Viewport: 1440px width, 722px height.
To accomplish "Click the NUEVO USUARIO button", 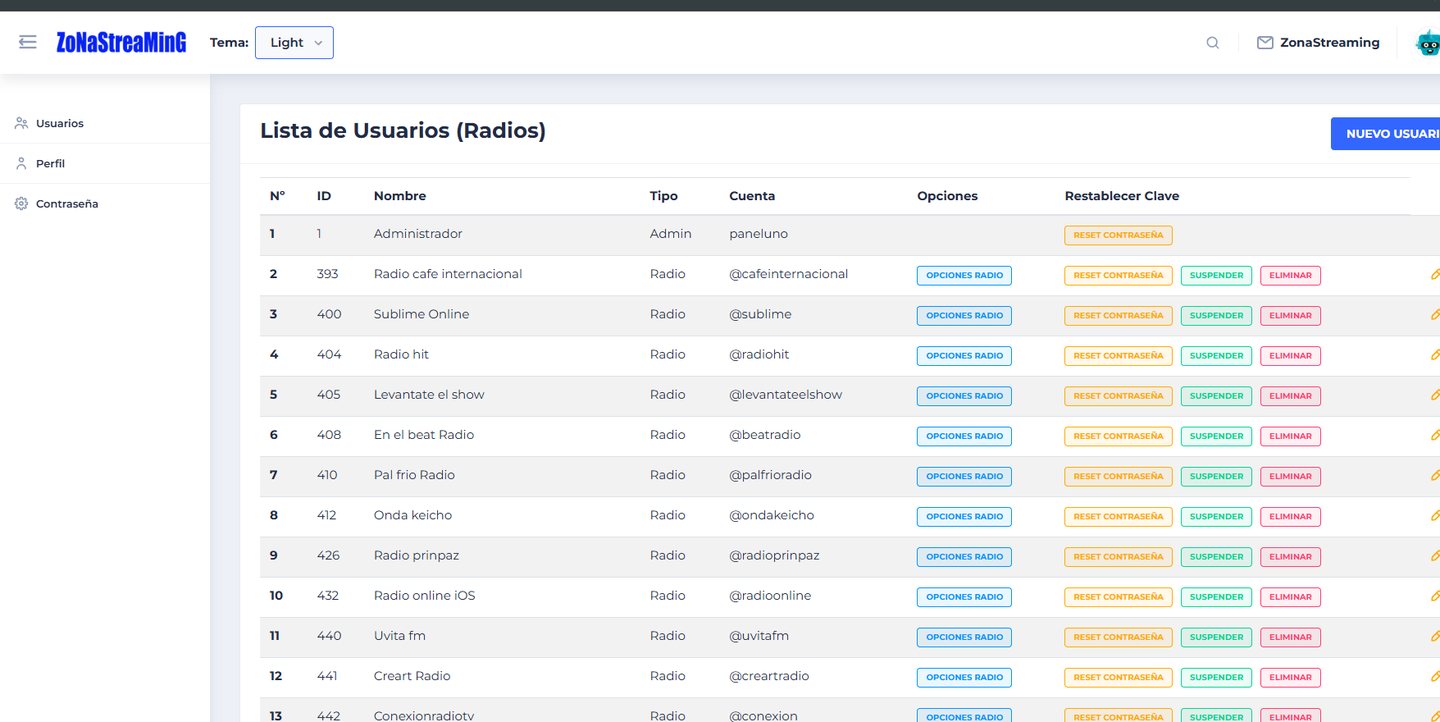I will pyautogui.click(x=1386, y=134).
